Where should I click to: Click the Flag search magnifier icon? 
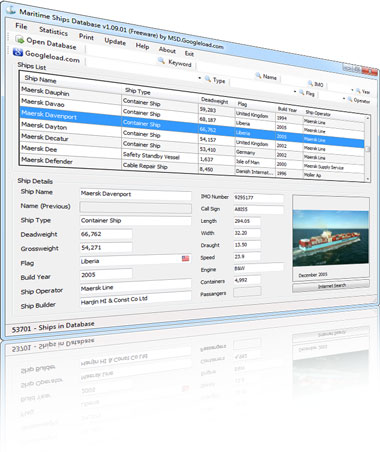(302, 92)
